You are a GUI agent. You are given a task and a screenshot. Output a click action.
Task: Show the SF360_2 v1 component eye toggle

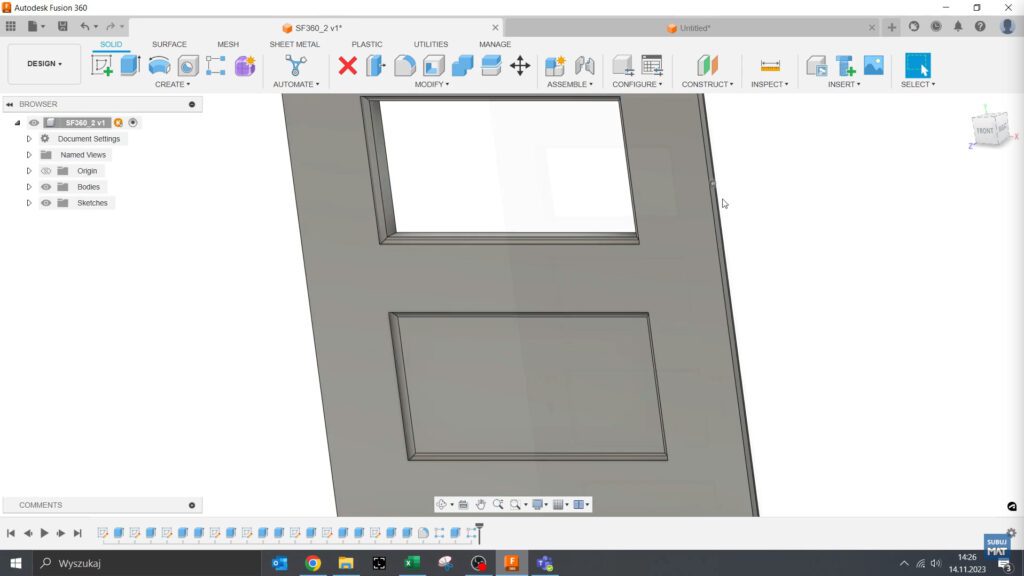coord(34,122)
